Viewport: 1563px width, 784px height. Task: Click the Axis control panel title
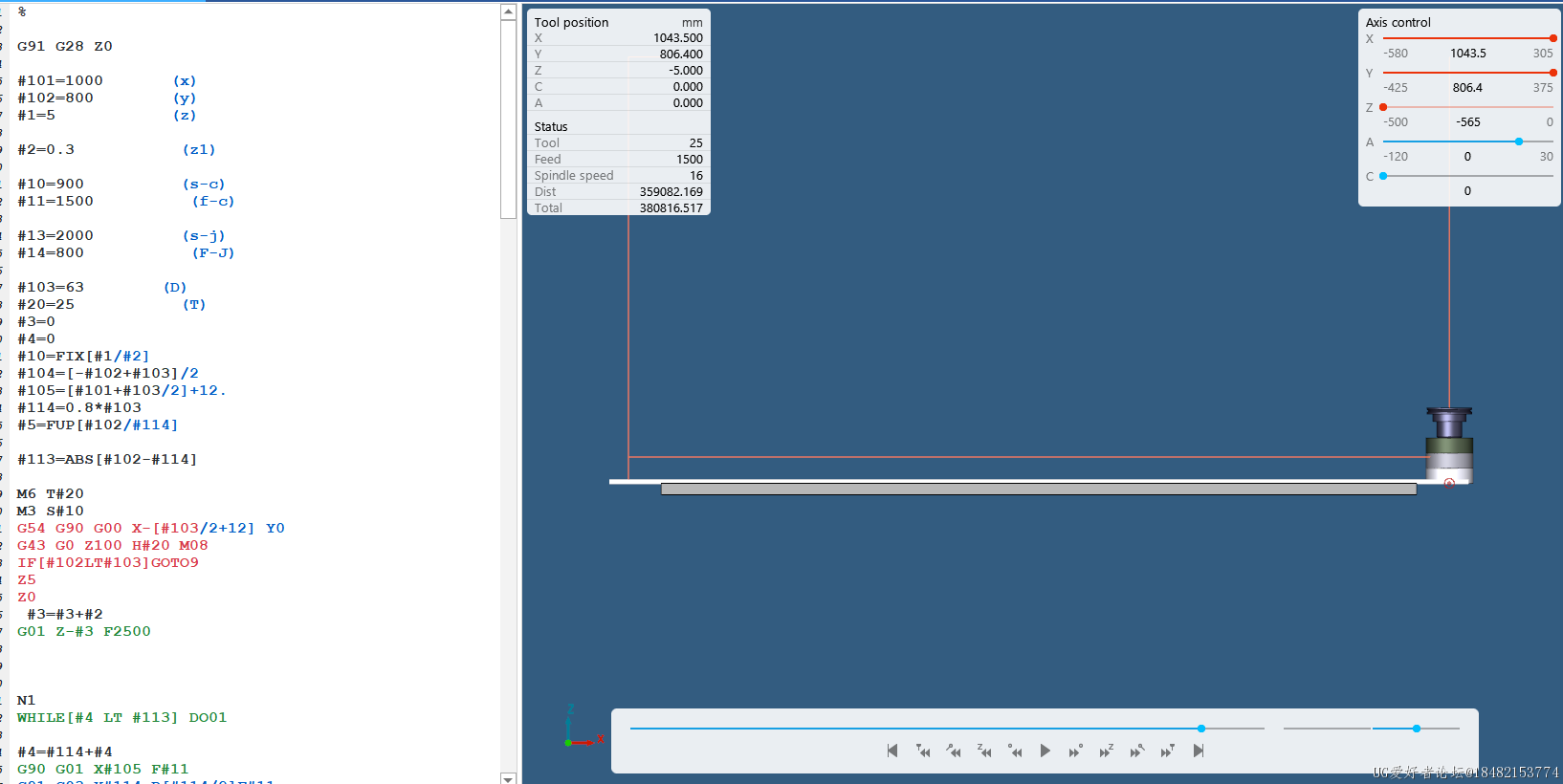click(x=1398, y=22)
